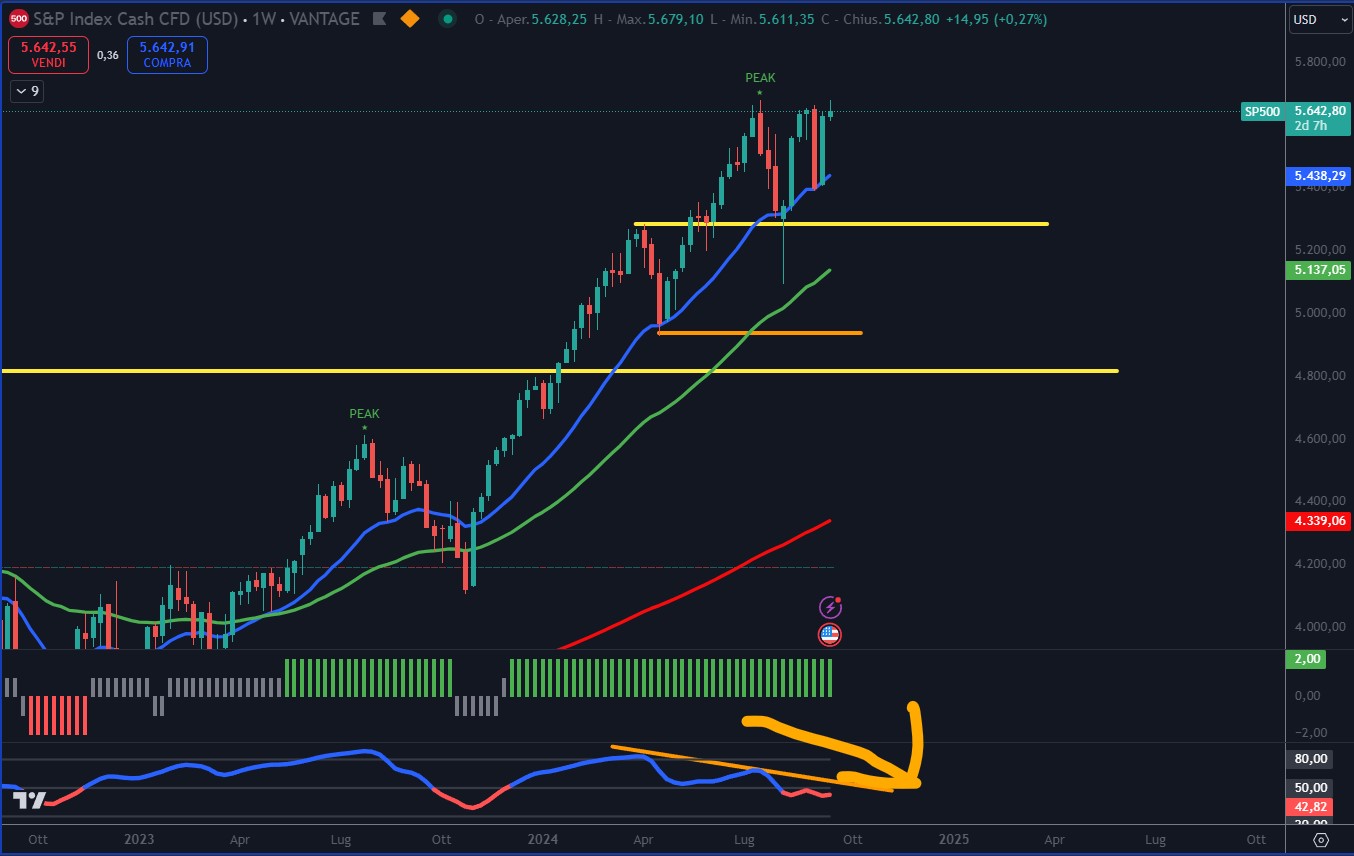Open the USD currency dropdown

pos(1316,19)
